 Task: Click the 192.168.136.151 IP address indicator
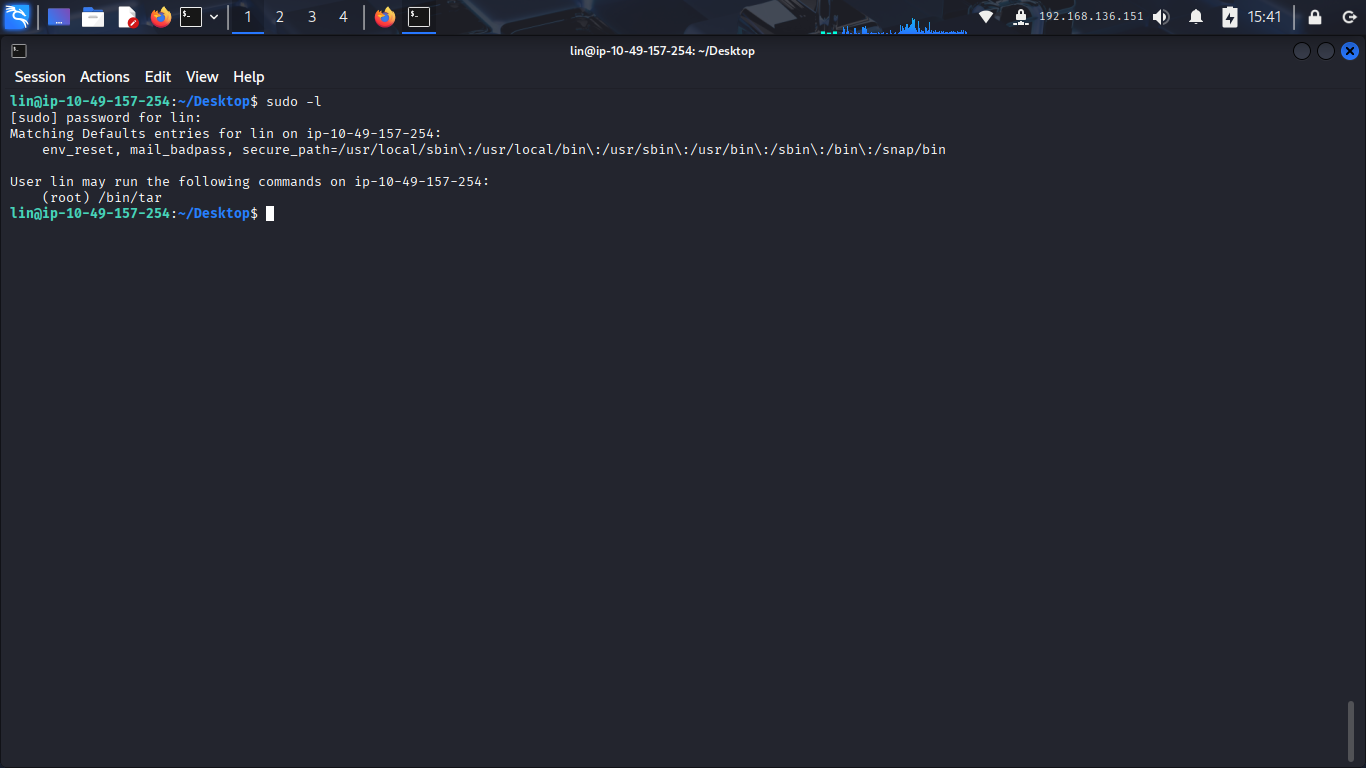pyautogui.click(x=1091, y=17)
